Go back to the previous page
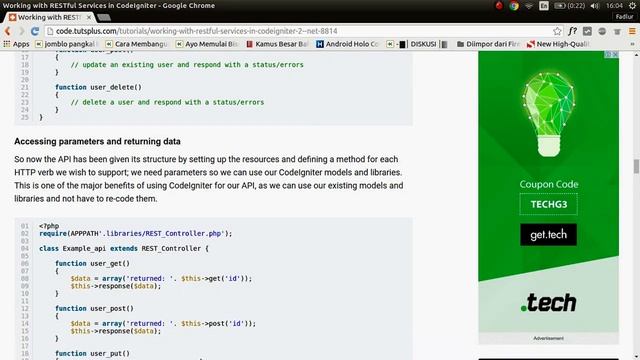 pyautogui.click(x=7, y=31)
